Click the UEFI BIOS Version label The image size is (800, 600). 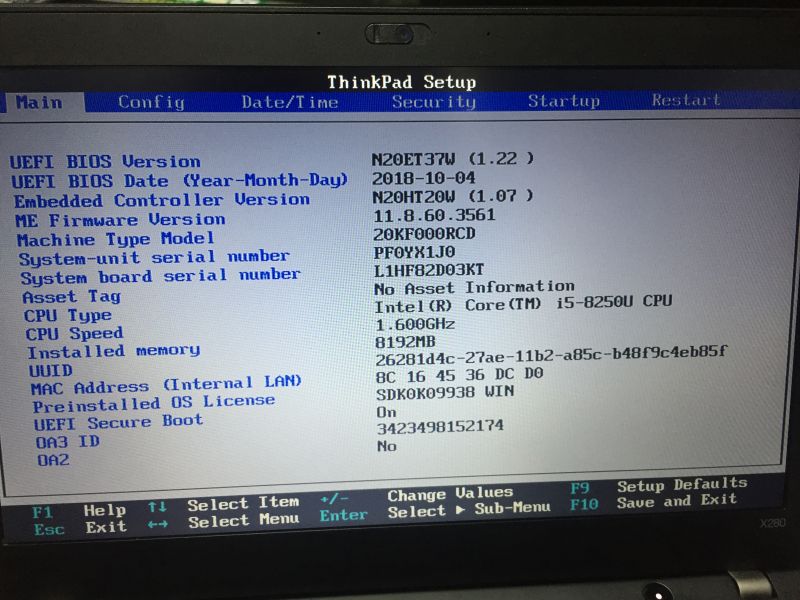105,161
